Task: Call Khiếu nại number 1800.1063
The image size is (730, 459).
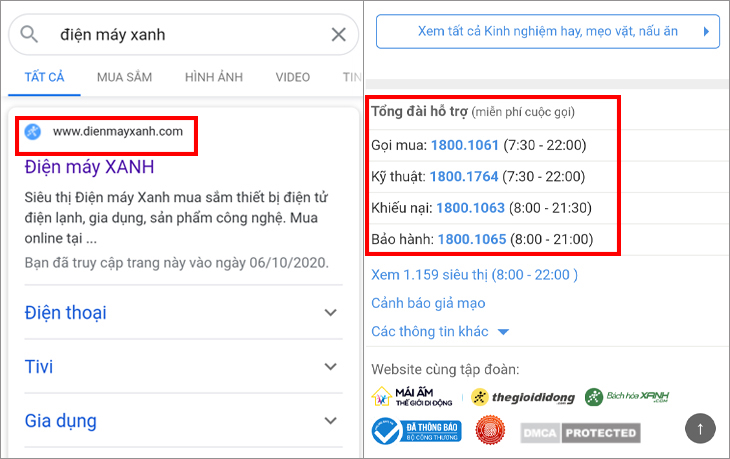Action: click(x=470, y=208)
